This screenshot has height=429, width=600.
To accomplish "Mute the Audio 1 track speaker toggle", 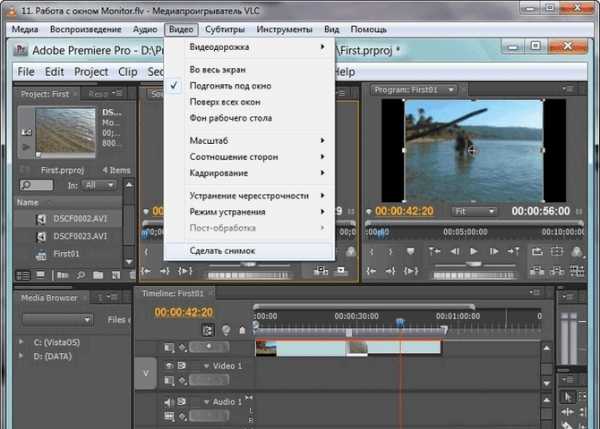I will [169, 402].
